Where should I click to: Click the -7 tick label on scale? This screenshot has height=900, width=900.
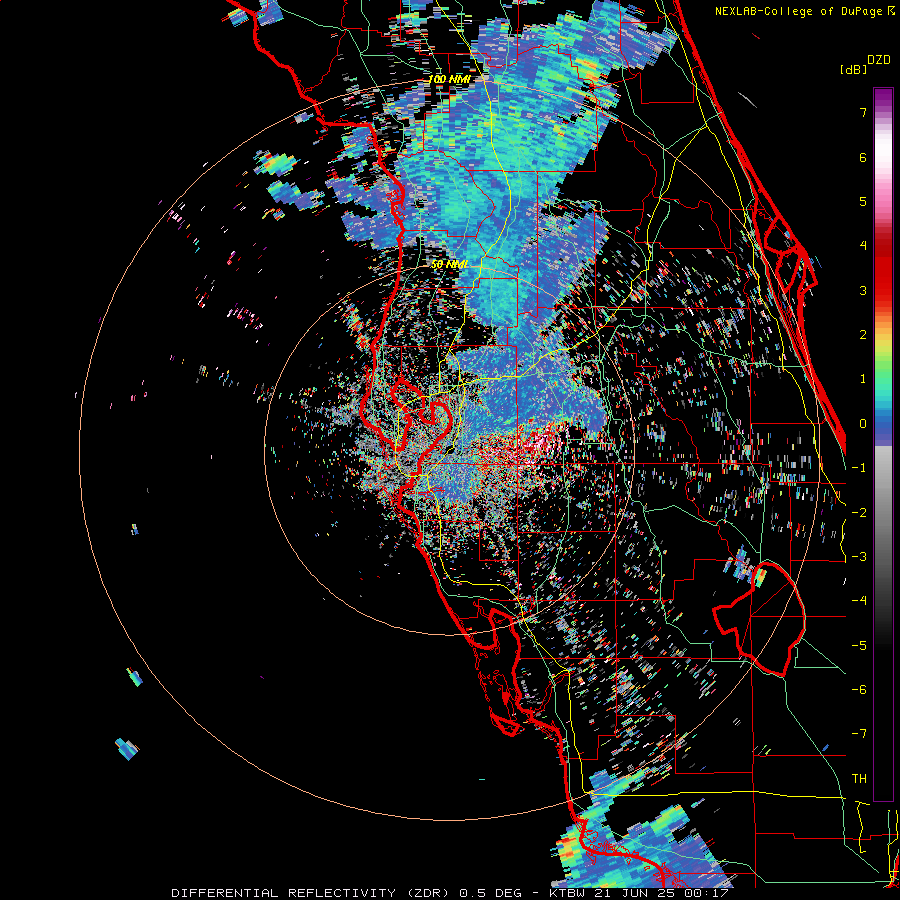[x=859, y=734]
